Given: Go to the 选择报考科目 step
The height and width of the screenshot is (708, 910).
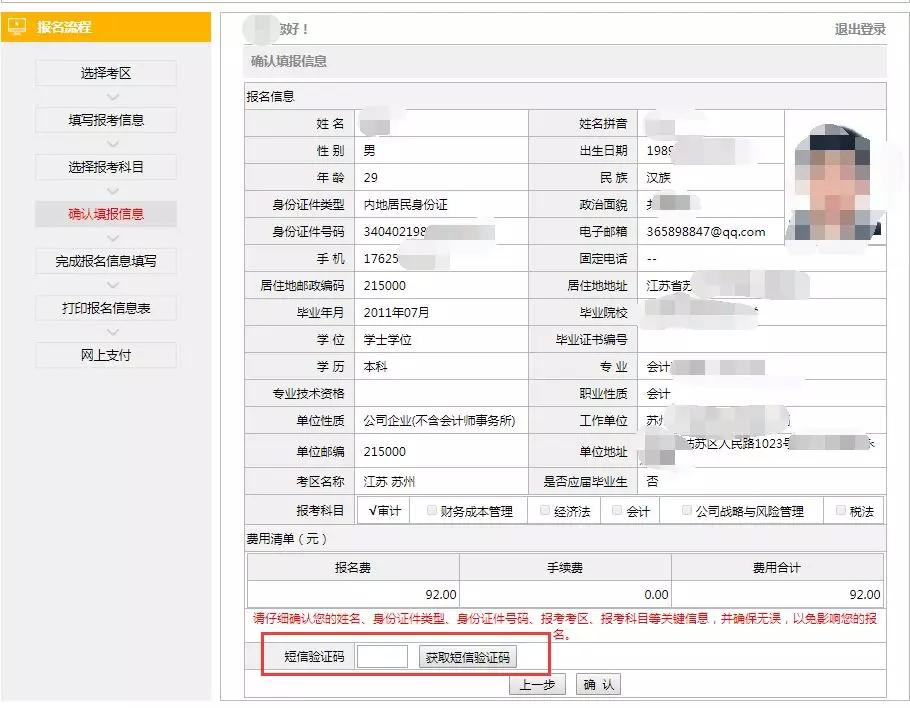Looking at the screenshot, I should pos(106,167).
